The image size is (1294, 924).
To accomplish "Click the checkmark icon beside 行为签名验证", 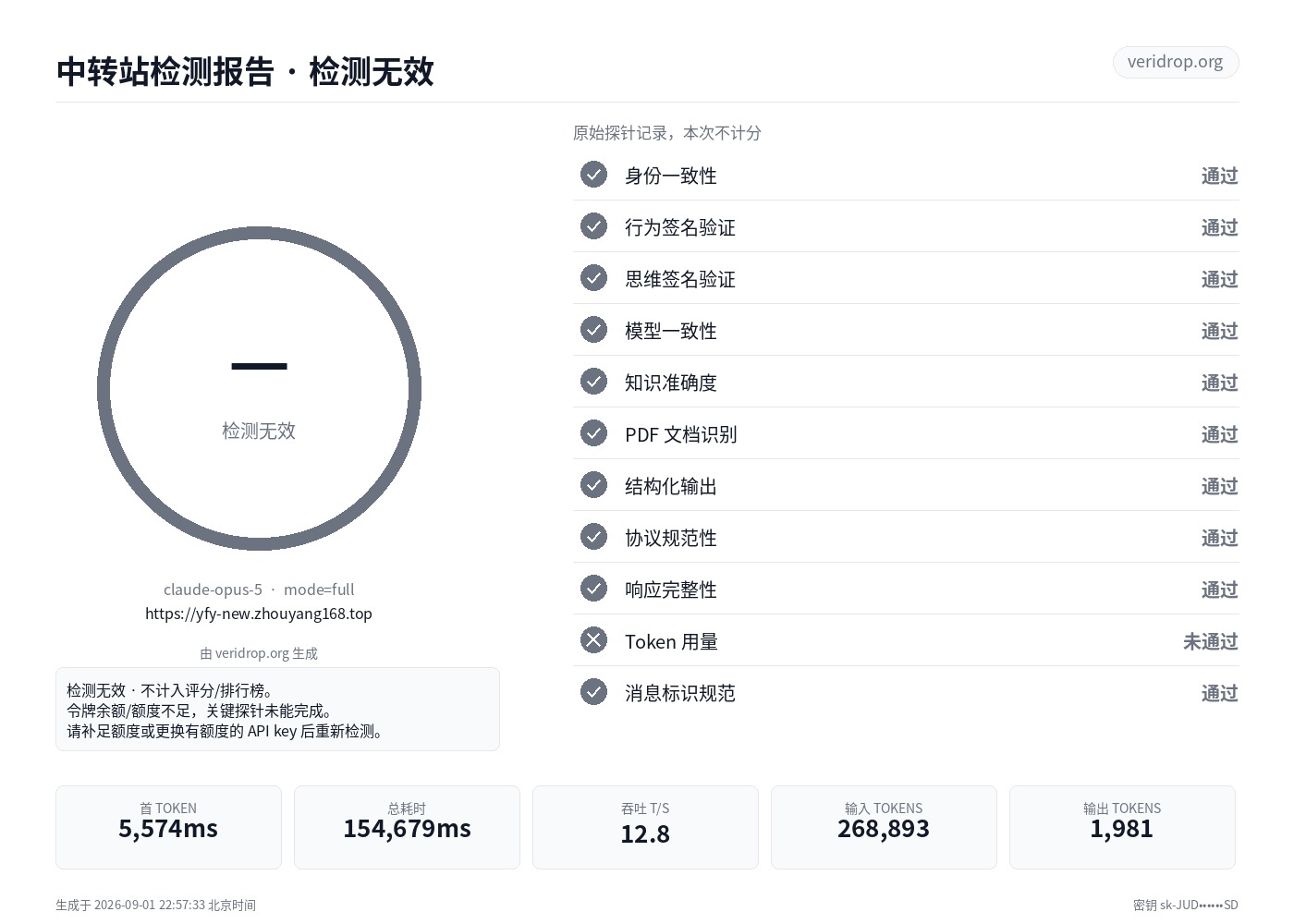I will [593, 226].
